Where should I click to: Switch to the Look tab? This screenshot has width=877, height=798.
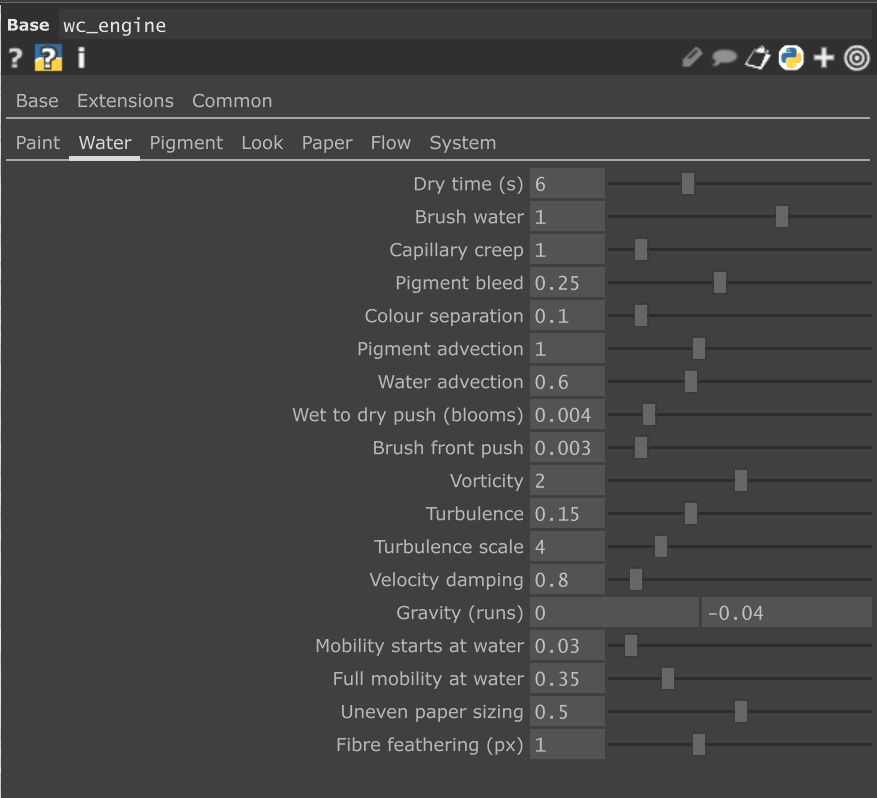click(x=262, y=143)
